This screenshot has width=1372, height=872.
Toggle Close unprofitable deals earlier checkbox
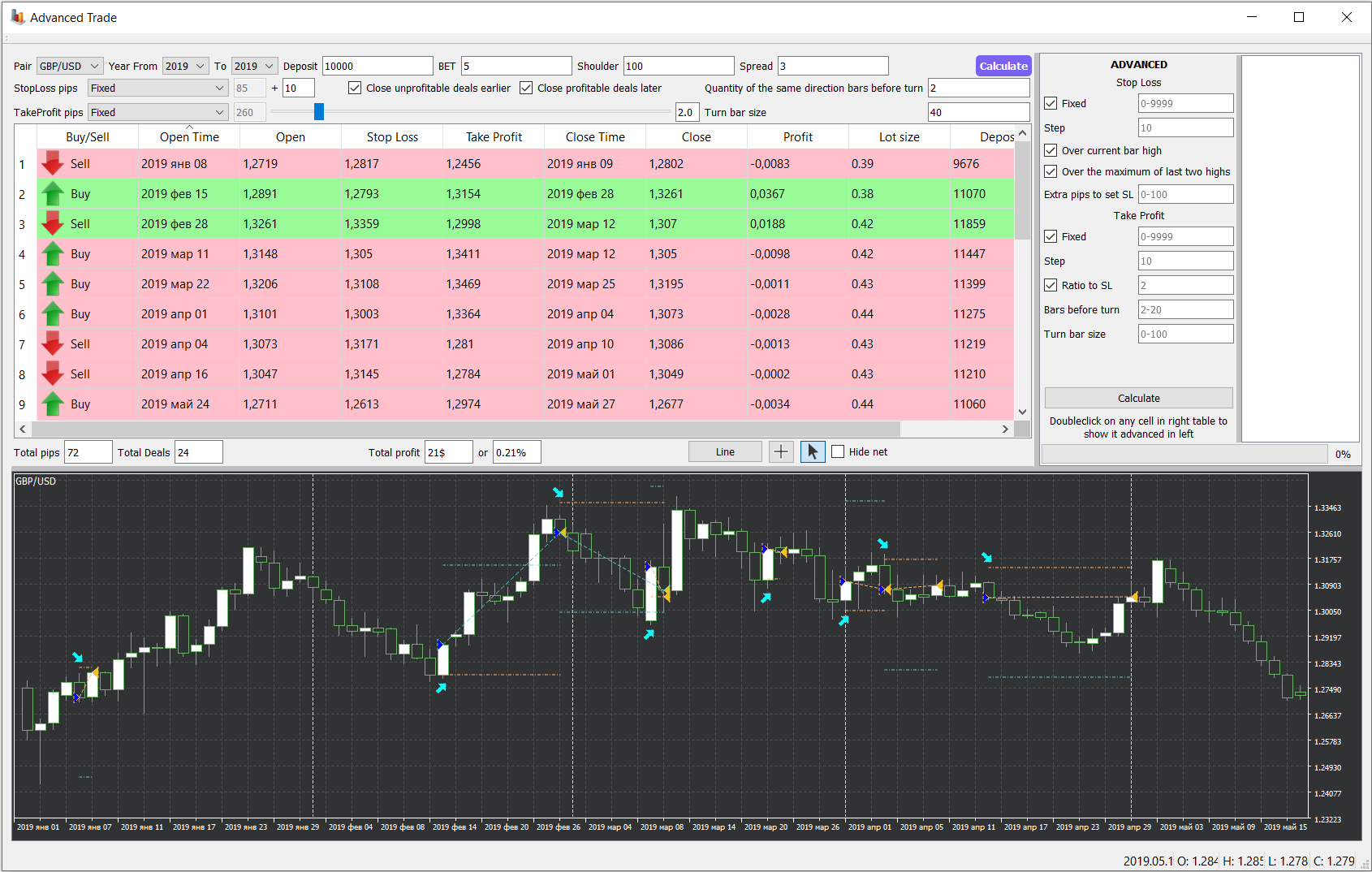point(355,88)
